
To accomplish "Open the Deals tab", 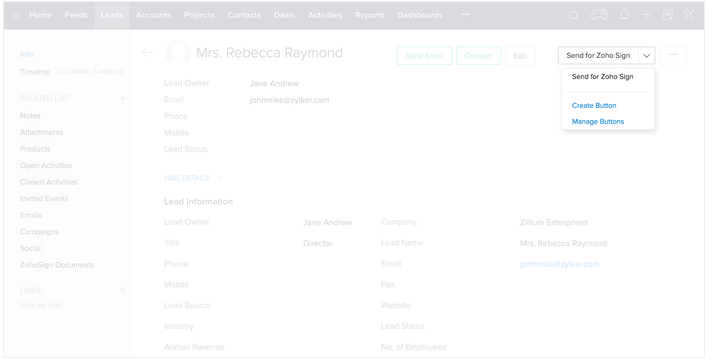I will (284, 15).
